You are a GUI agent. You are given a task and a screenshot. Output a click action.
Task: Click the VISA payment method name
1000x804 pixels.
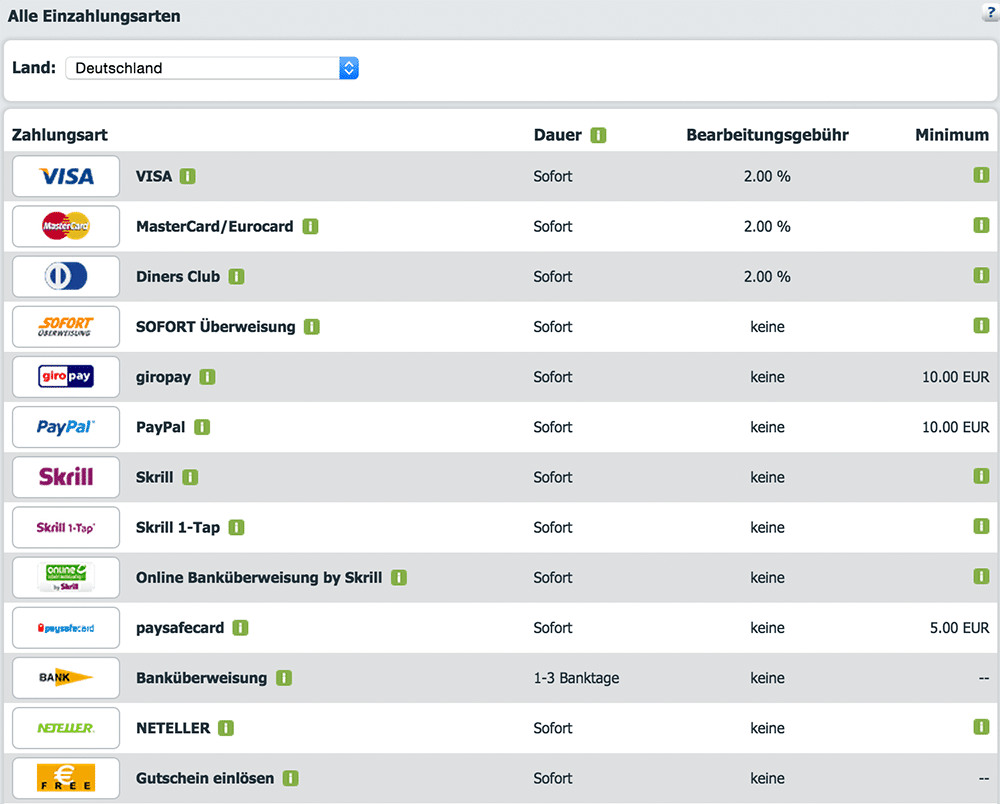[154, 176]
